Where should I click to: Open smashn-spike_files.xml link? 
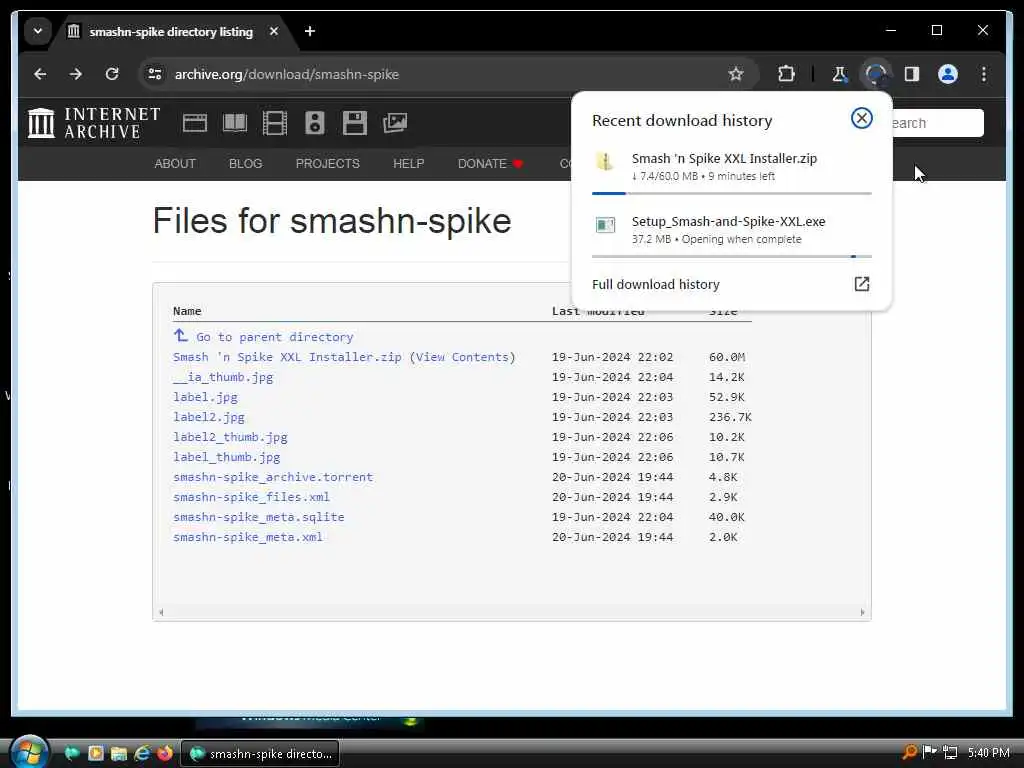(x=251, y=497)
